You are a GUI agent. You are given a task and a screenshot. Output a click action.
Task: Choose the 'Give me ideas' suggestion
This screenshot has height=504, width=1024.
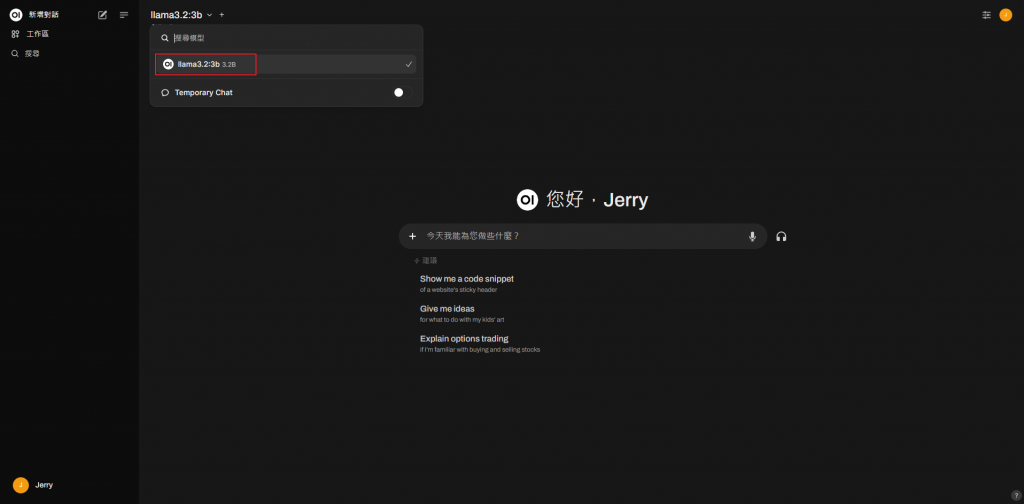click(x=462, y=313)
